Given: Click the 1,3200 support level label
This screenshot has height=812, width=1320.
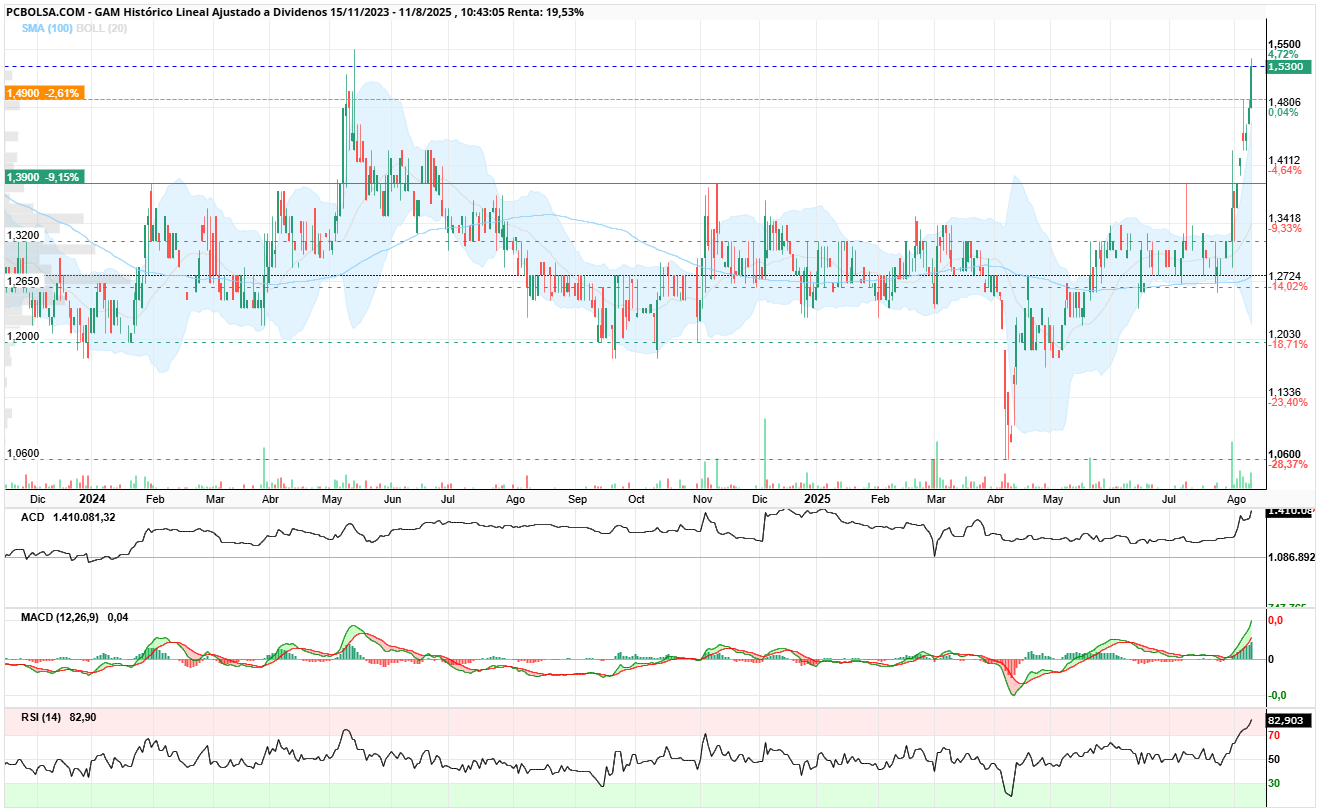Looking at the screenshot, I should [23, 235].
